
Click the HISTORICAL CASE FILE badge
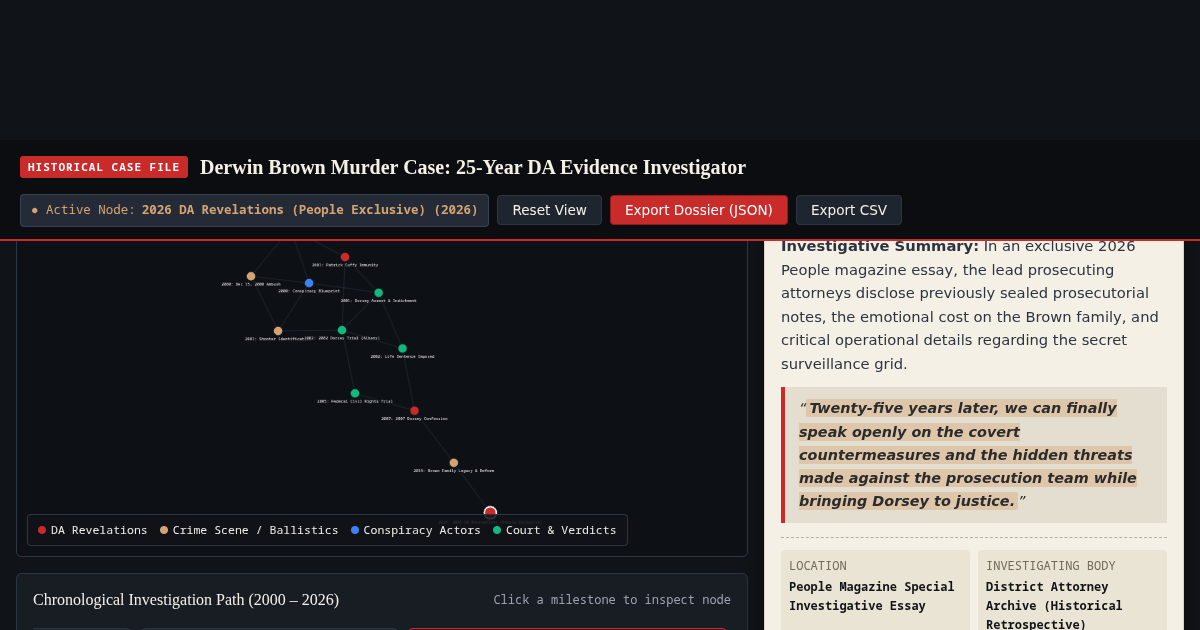click(104, 167)
